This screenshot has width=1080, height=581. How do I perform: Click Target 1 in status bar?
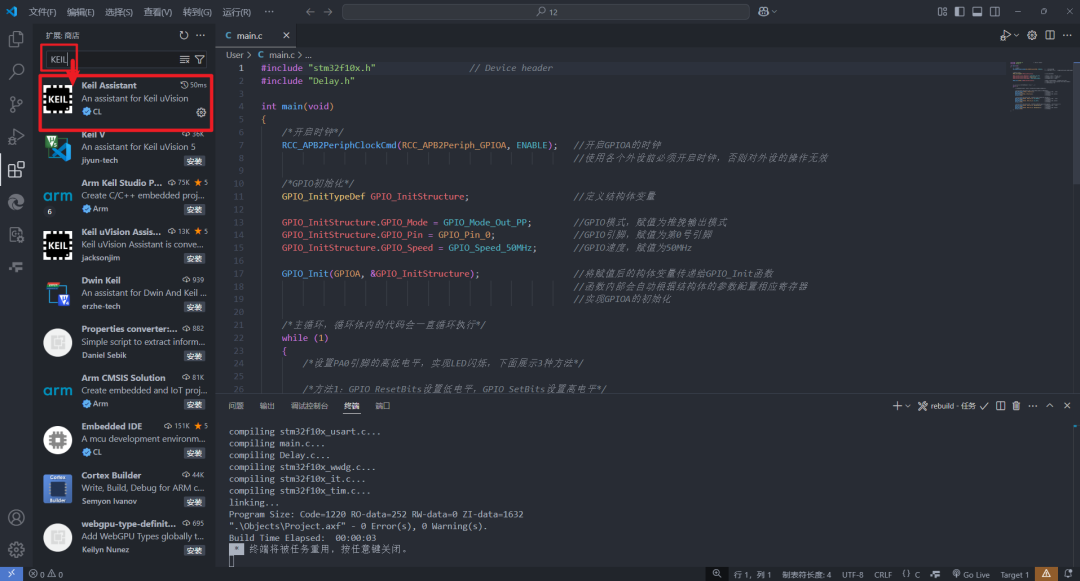[1015, 574]
